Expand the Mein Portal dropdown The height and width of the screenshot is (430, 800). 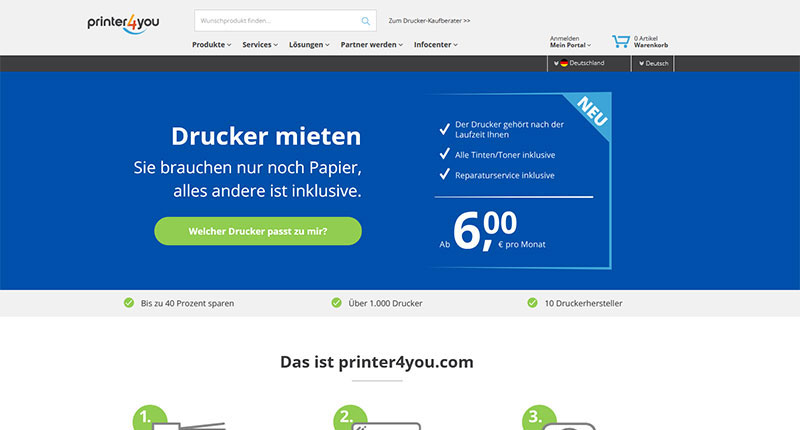tap(570, 45)
